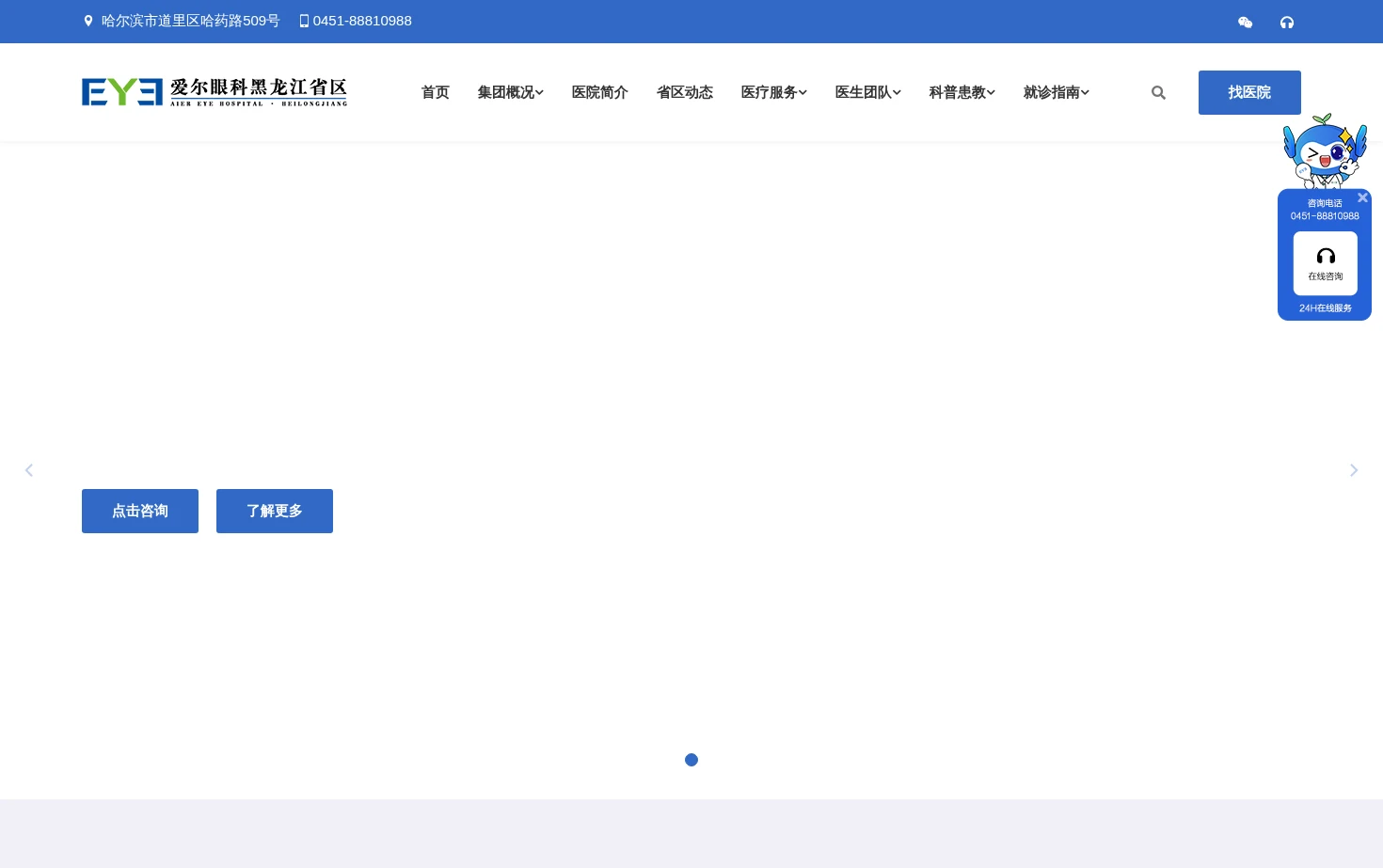Click the Aier Eye Hospital logo
1383x868 pixels.
[215, 92]
